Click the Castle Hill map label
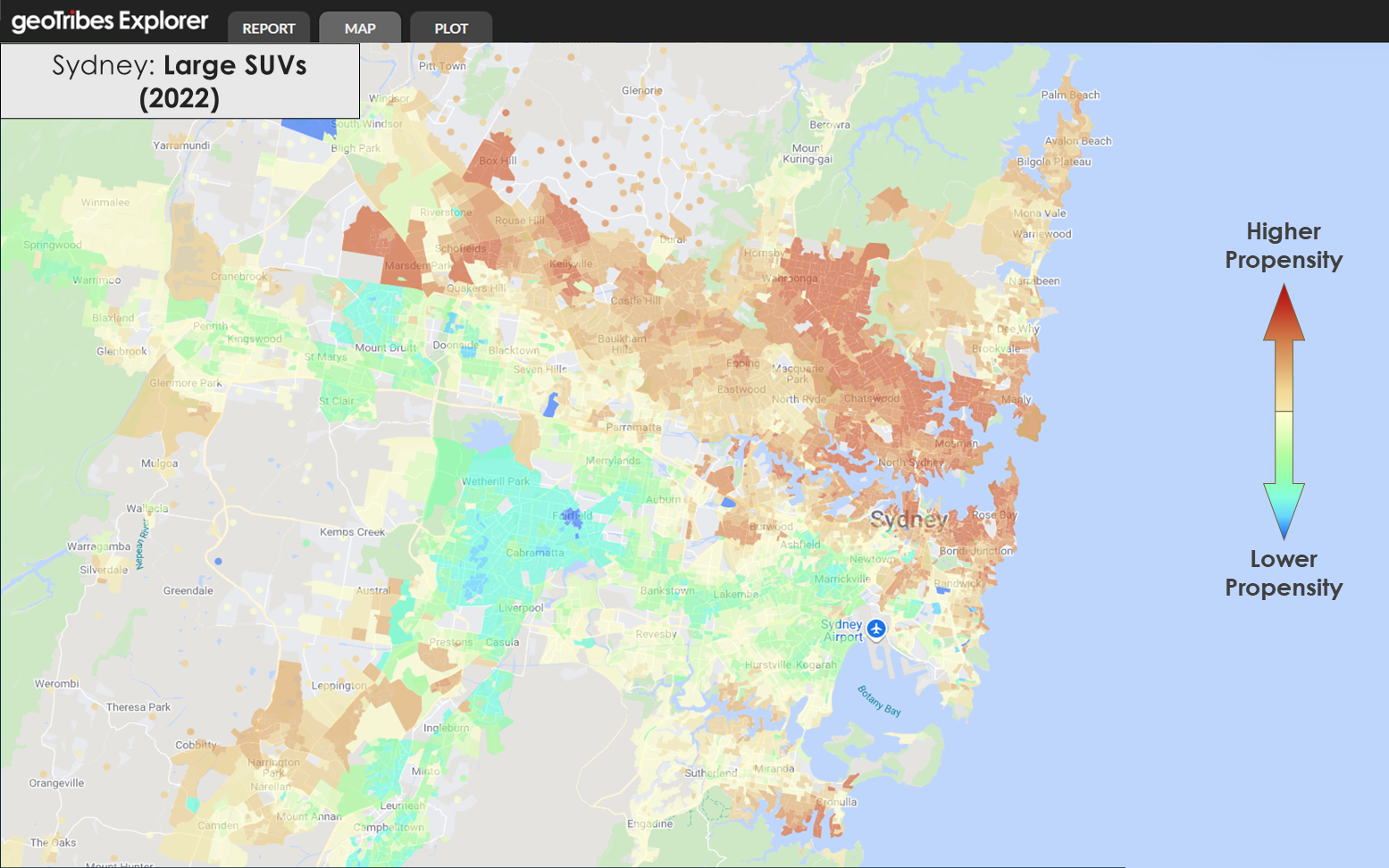Image resolution: width=1389 pixels, height=868 pixels. click(635, 301)
